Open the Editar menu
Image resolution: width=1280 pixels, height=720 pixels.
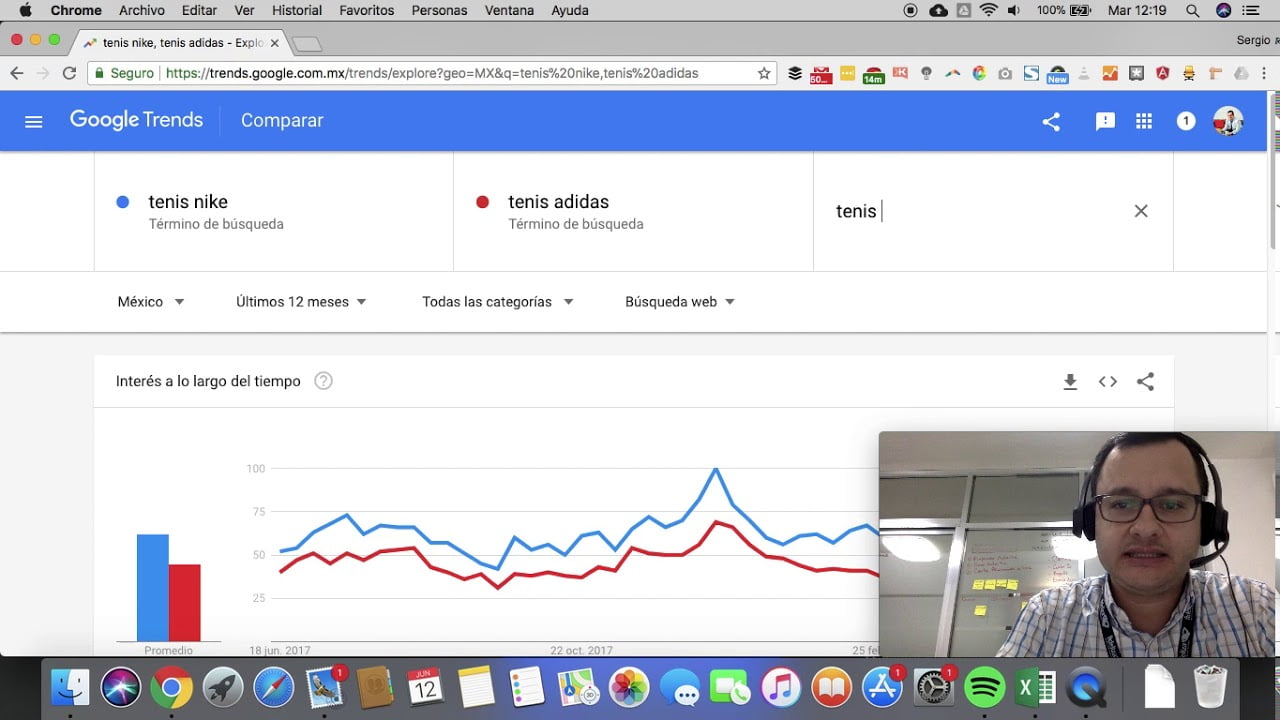199,10
